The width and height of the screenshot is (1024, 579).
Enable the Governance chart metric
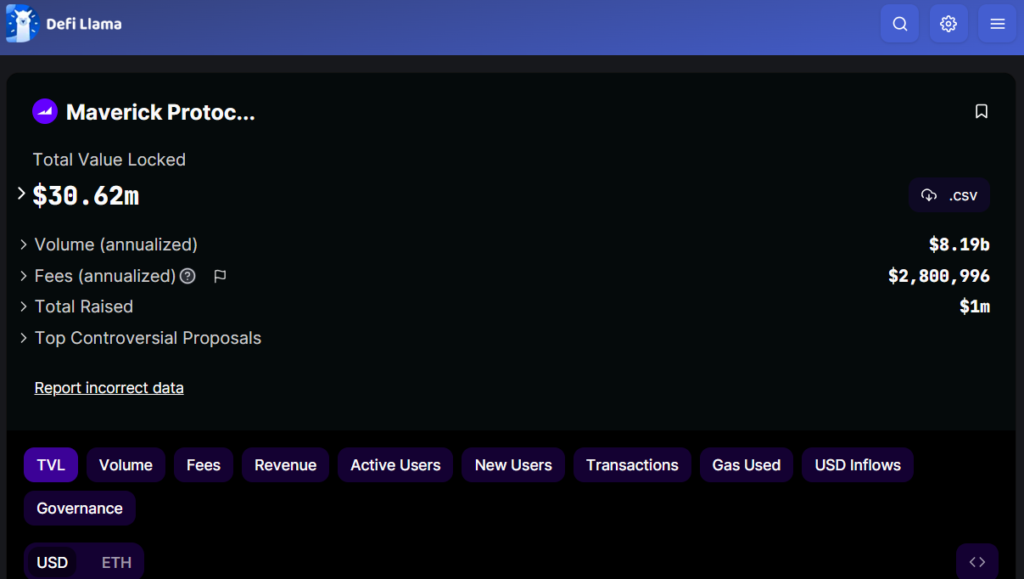coord(80,508)
